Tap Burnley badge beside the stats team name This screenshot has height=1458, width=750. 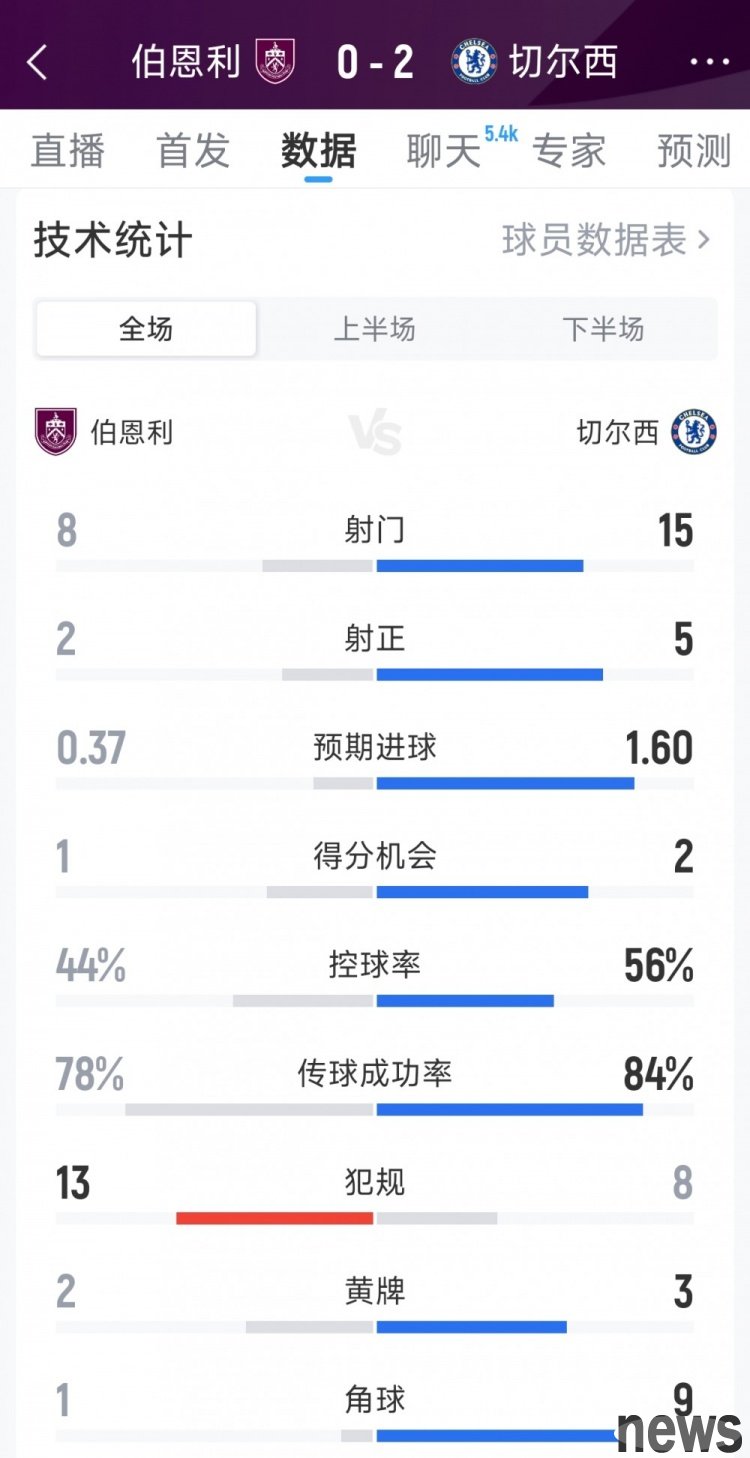pyautogui.click(x=56, y=432)
